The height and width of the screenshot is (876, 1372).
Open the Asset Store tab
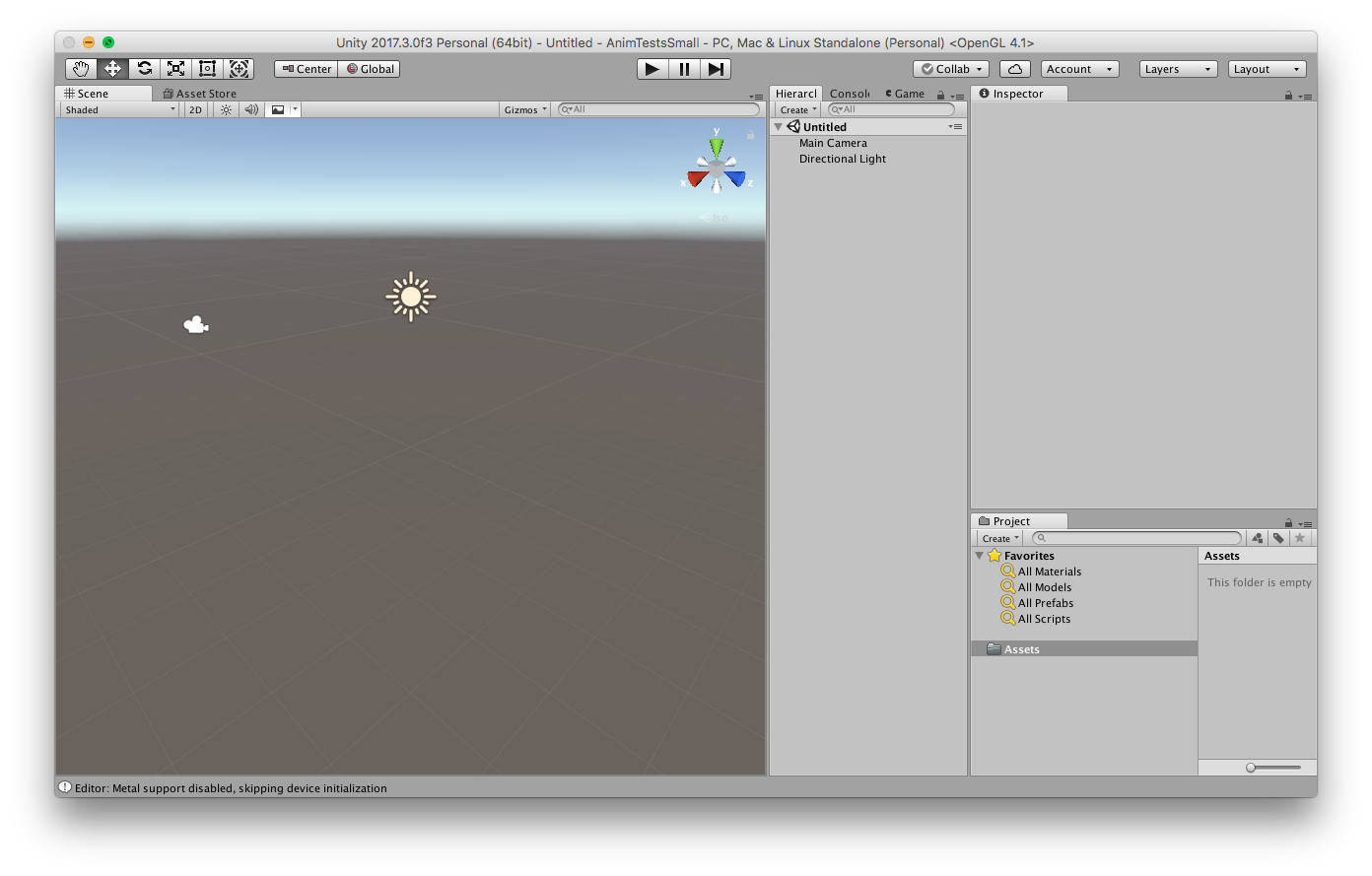200,93
